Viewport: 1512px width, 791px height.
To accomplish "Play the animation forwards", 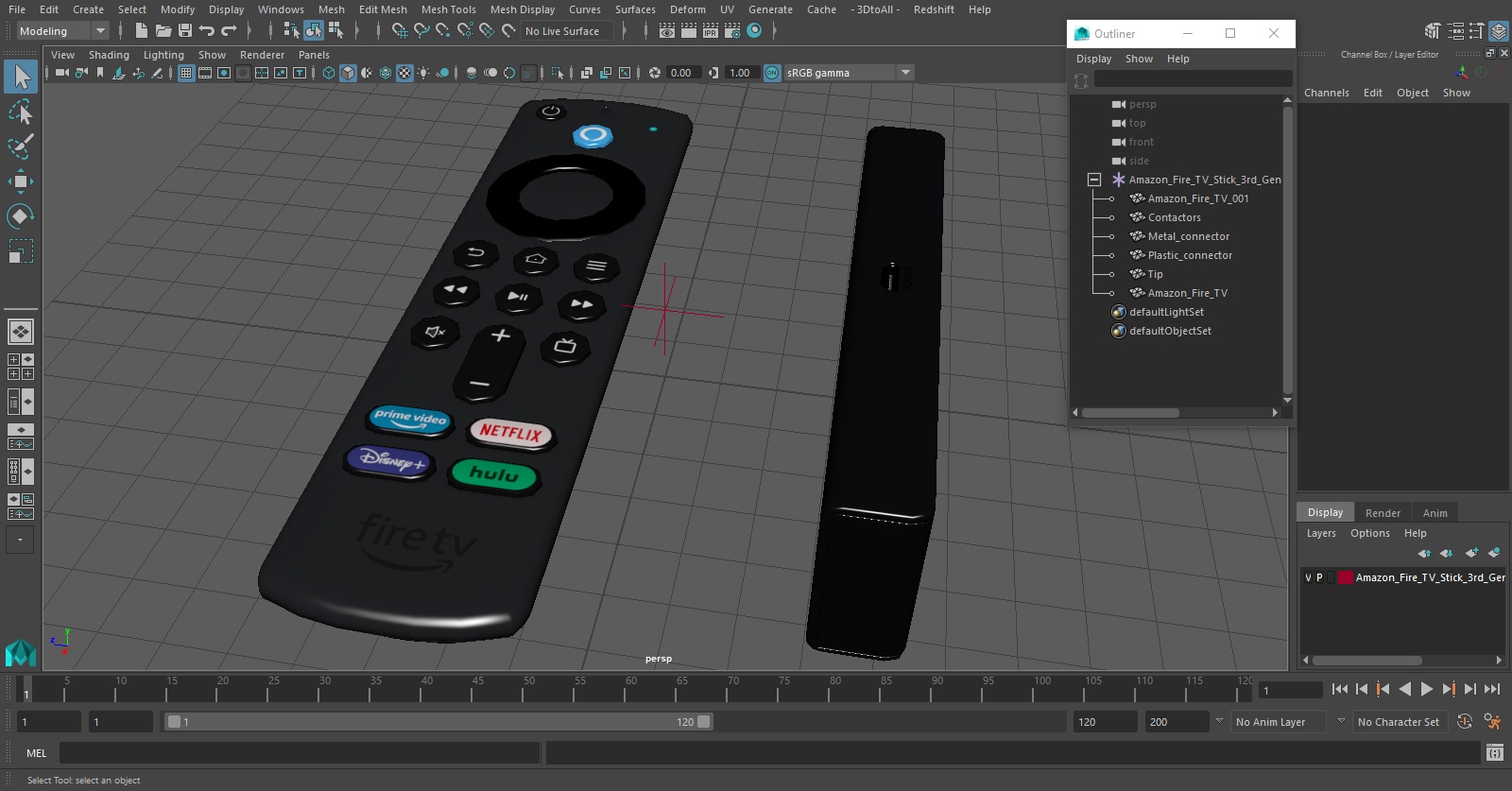I will tap(1427, 690).
